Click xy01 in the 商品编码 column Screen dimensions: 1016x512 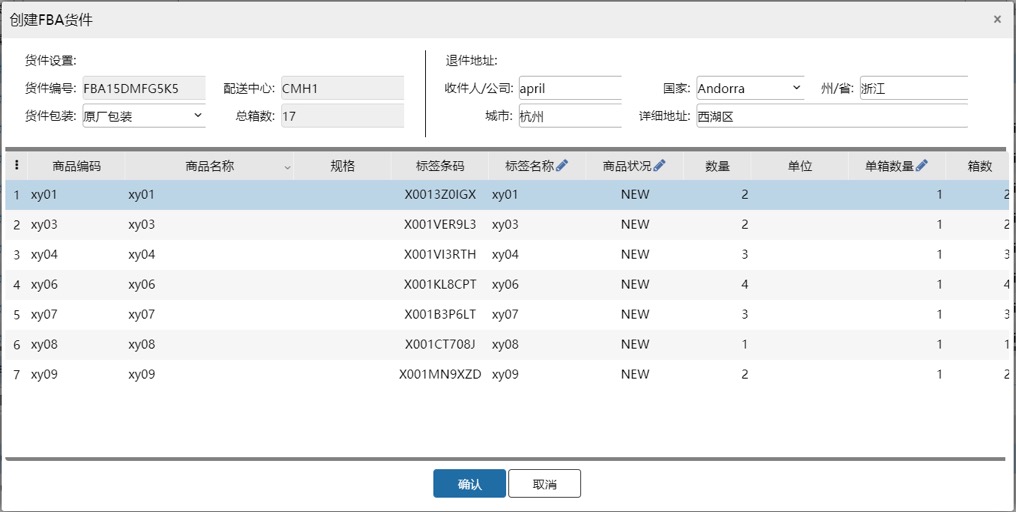click(x=44, y=194)
